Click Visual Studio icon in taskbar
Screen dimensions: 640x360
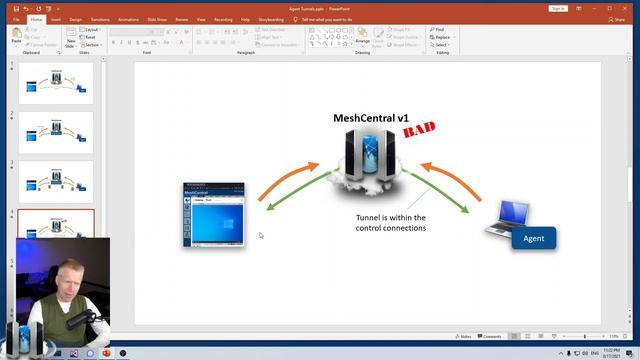tap(74, 353)
